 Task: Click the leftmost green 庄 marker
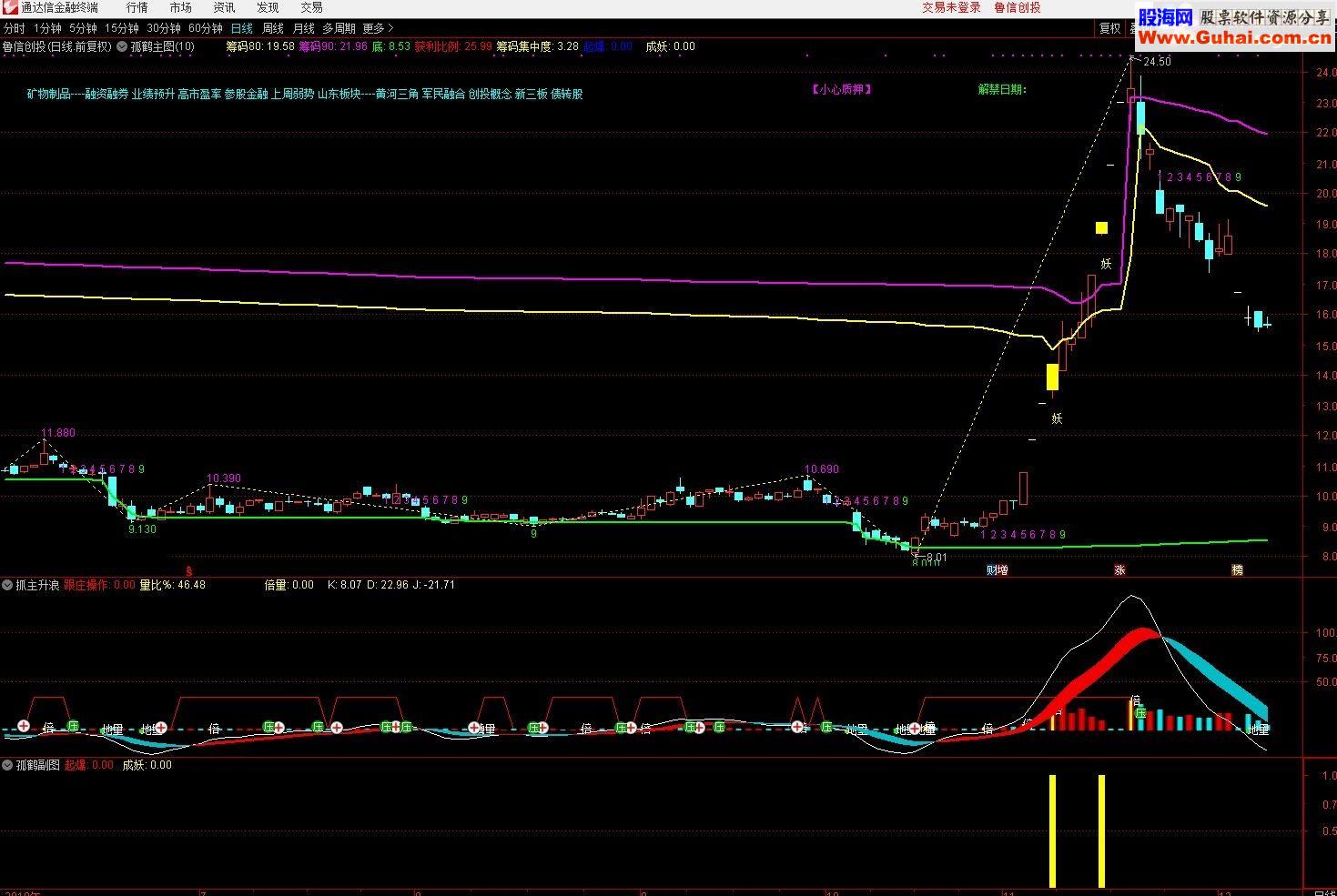pyautogui.click(x=73, y=727)
